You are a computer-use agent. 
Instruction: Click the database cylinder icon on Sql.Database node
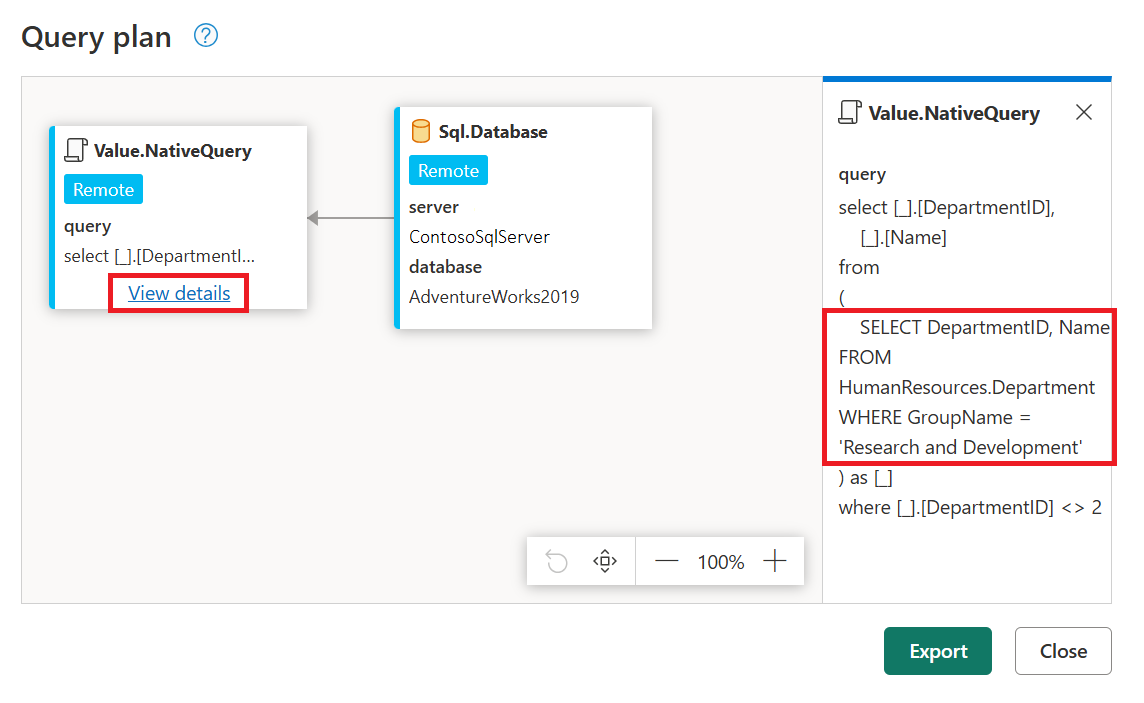point(419,131)
